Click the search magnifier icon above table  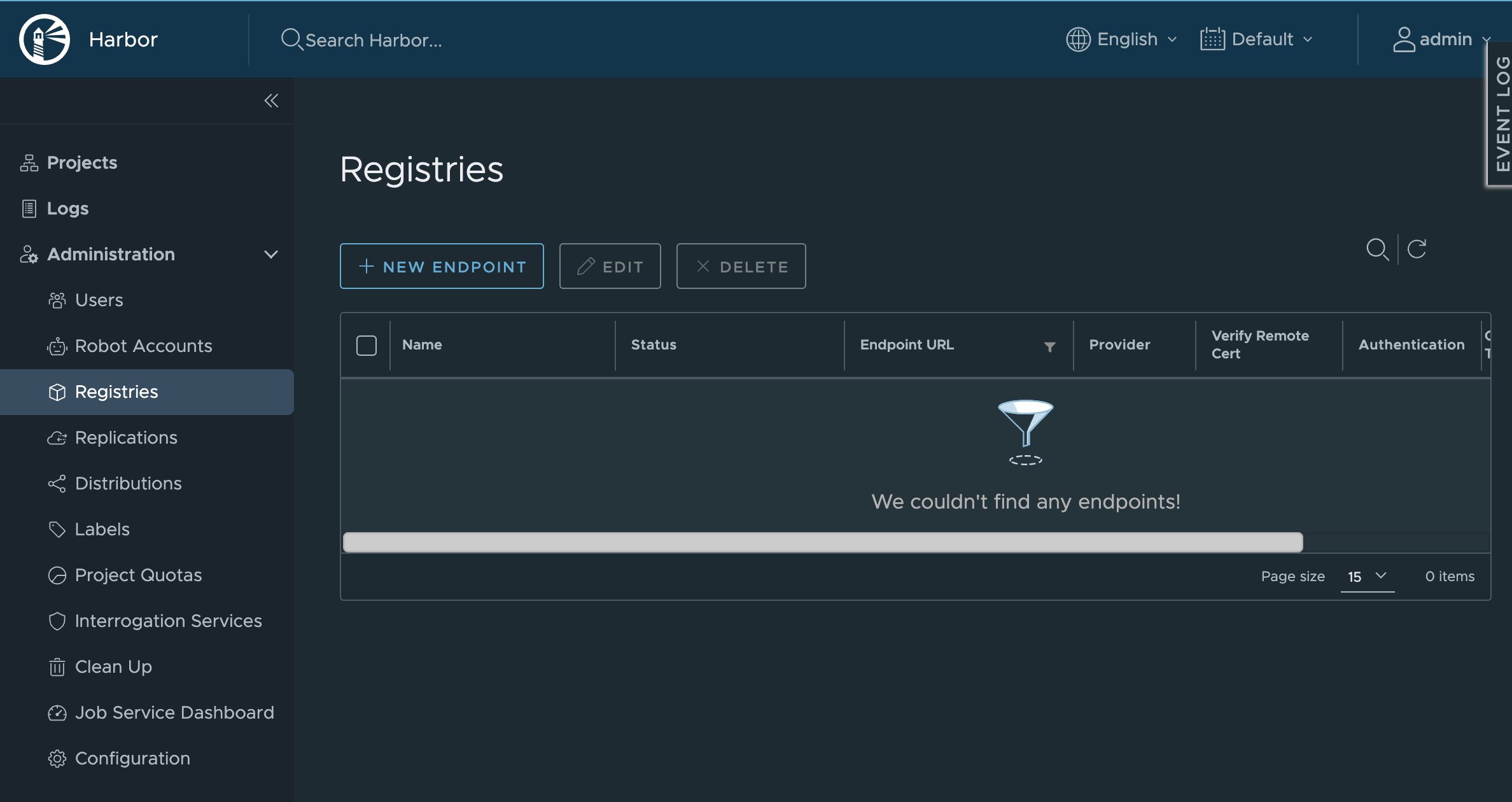pyautogui.click(x=1377, y=249)
